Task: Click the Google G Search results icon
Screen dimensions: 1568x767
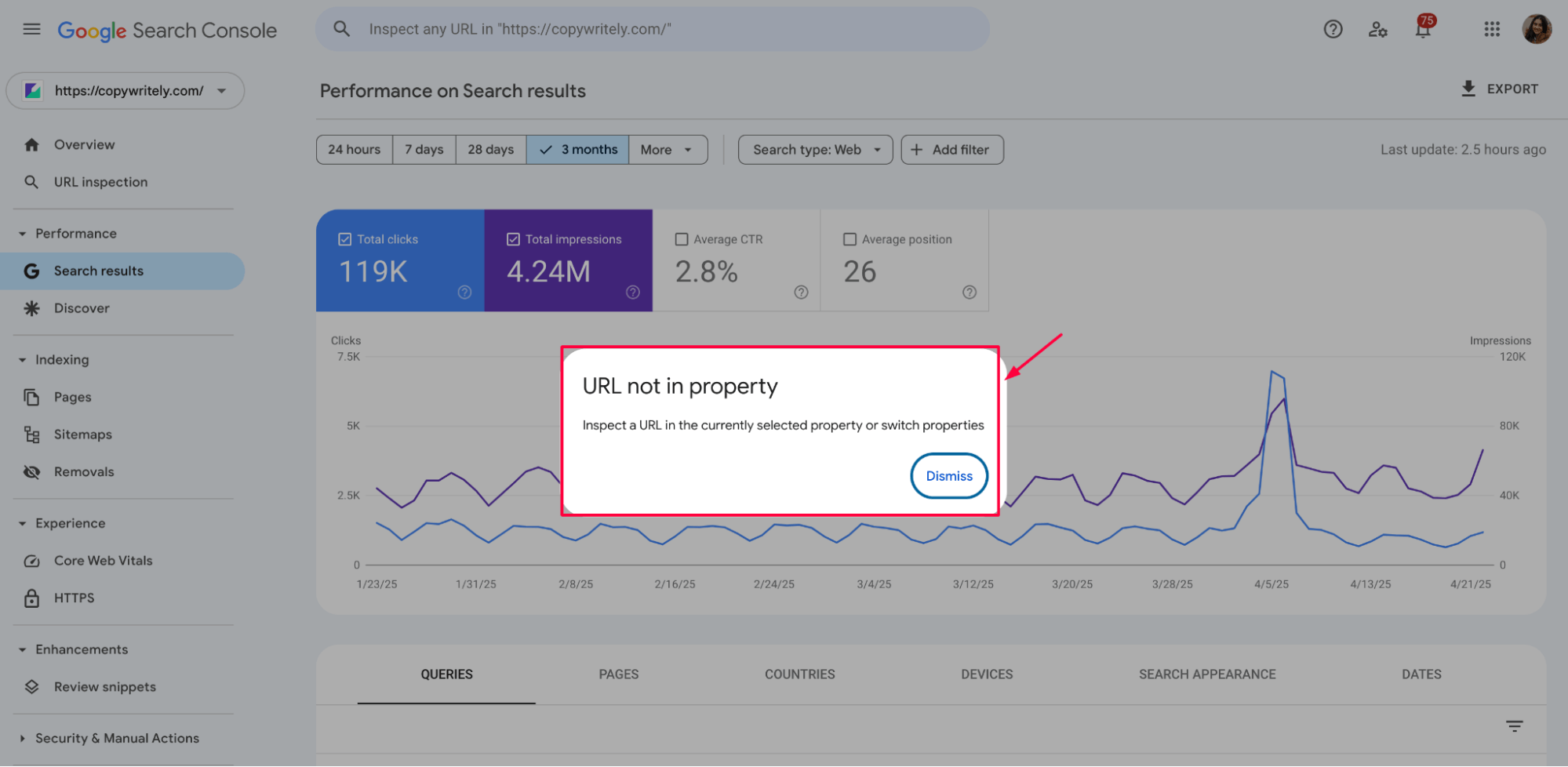Action: (x=31, y=271)
